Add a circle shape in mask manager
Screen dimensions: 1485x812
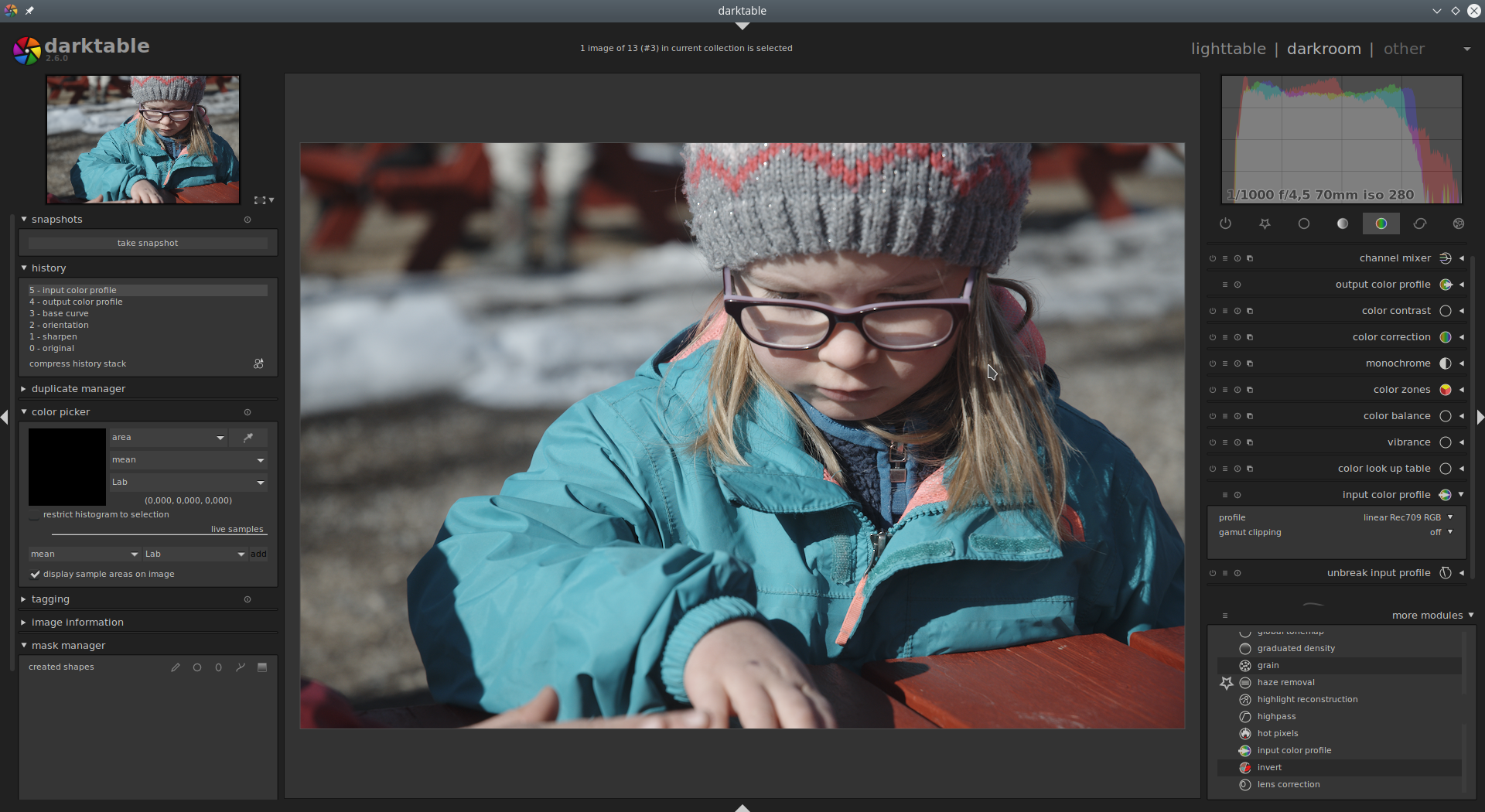[197, 667]
